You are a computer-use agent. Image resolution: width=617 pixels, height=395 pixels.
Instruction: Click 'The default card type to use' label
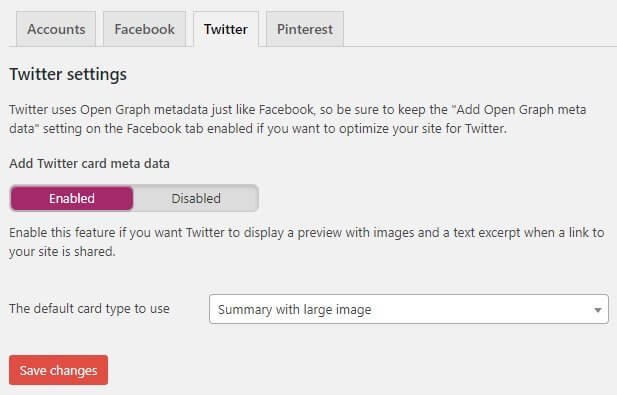point(90,308)
